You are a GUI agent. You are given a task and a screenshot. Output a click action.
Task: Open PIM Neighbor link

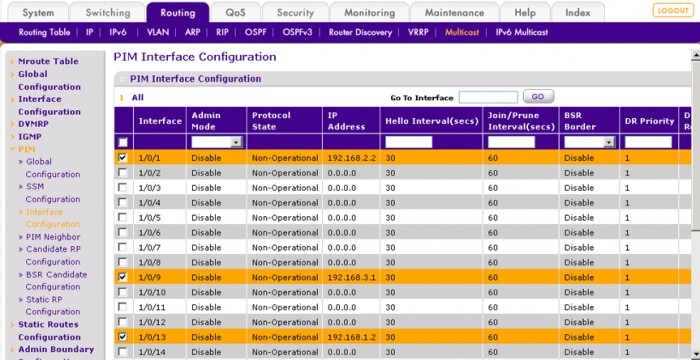(x=53, y=237)
